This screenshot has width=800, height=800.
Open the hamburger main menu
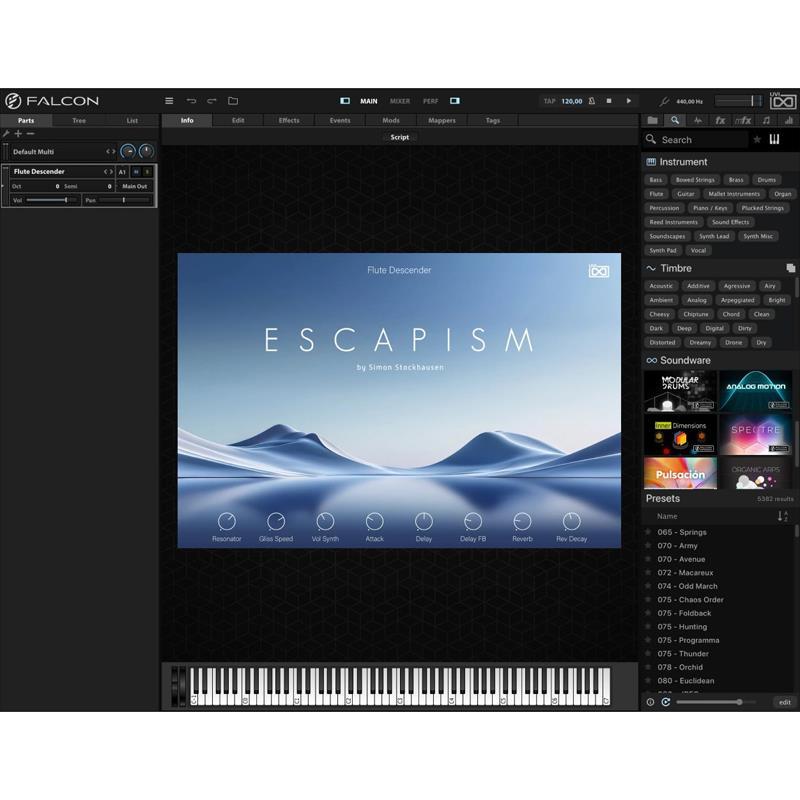click(169, 101)
